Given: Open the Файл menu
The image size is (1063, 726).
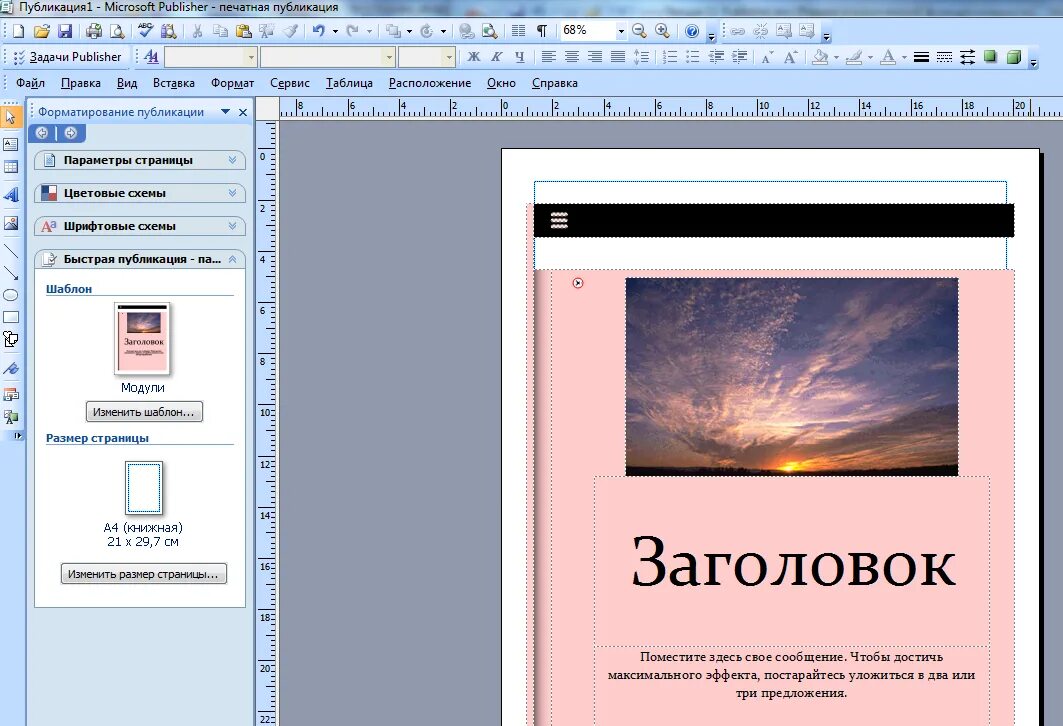Looking at the screenshot, I should 31,83.
